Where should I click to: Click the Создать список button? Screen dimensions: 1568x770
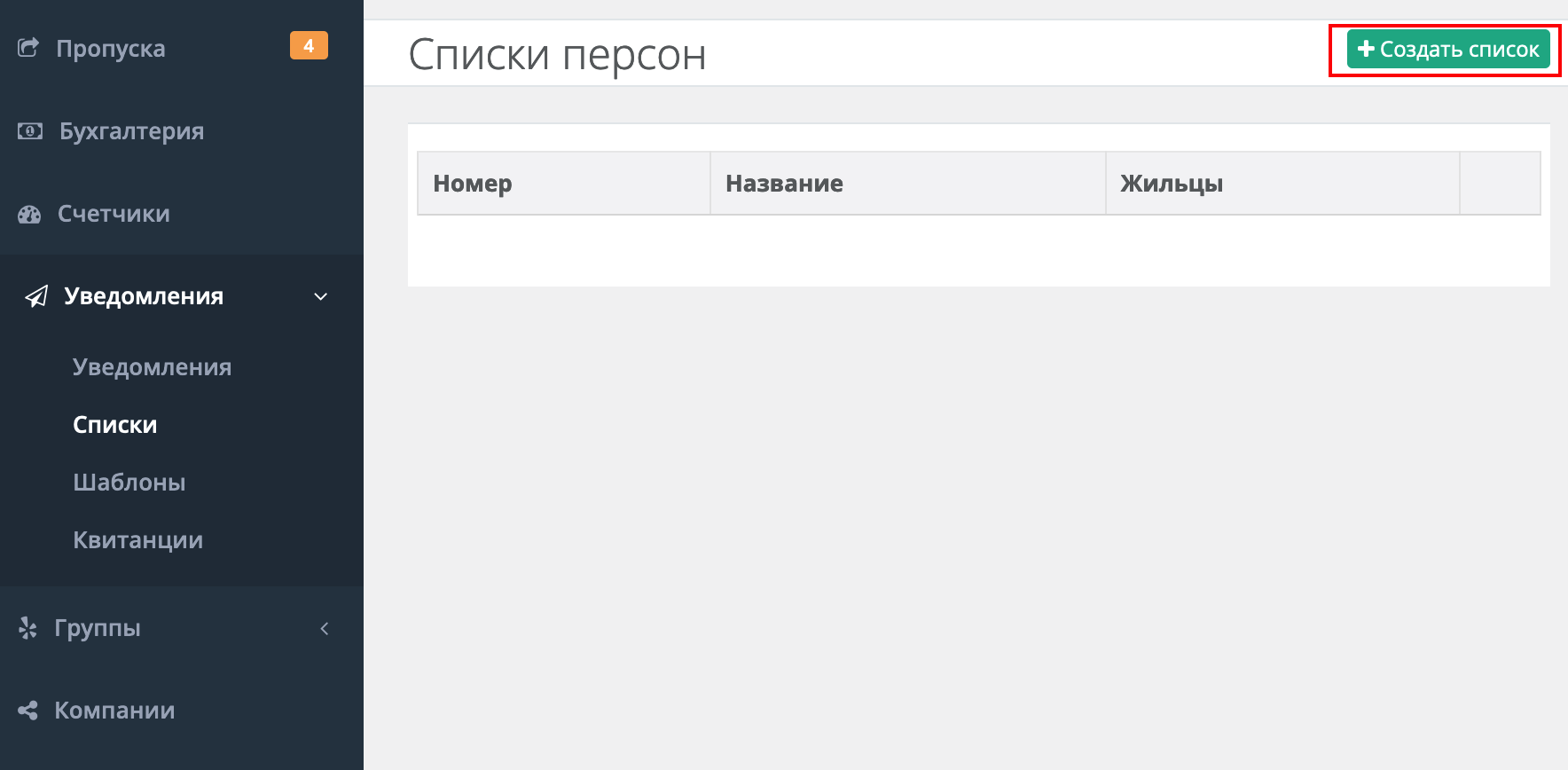point(1448,49)
